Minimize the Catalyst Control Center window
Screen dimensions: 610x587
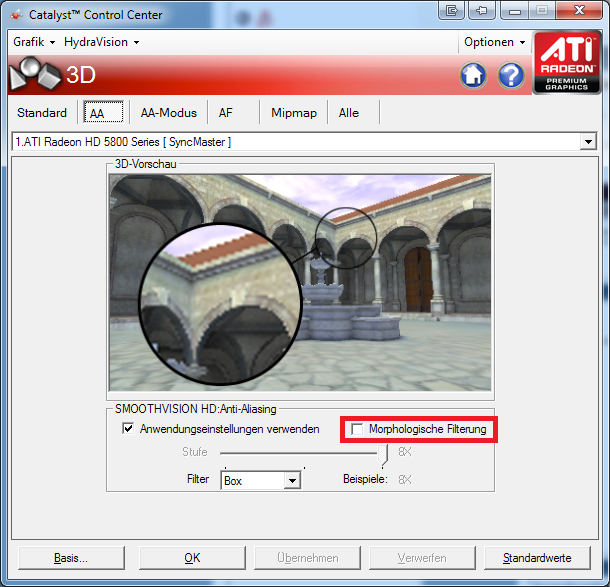coord(514,10)
